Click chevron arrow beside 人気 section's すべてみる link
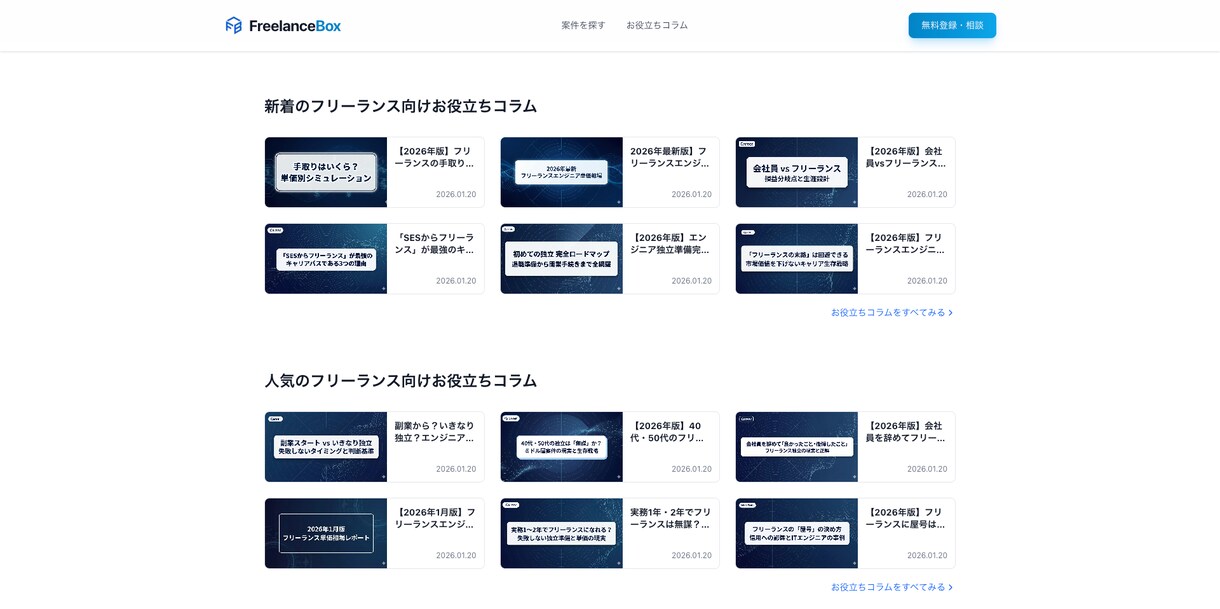Viewport: 1220px width, 609px height. (950, 587)
